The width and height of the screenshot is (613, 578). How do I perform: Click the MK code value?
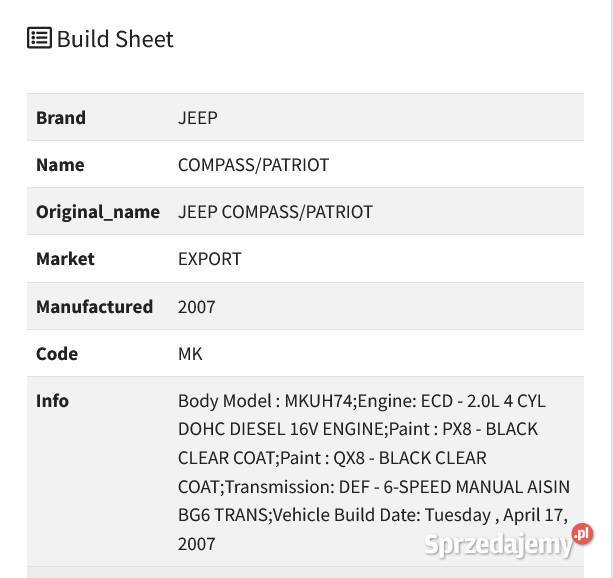(x=190, y=353)
